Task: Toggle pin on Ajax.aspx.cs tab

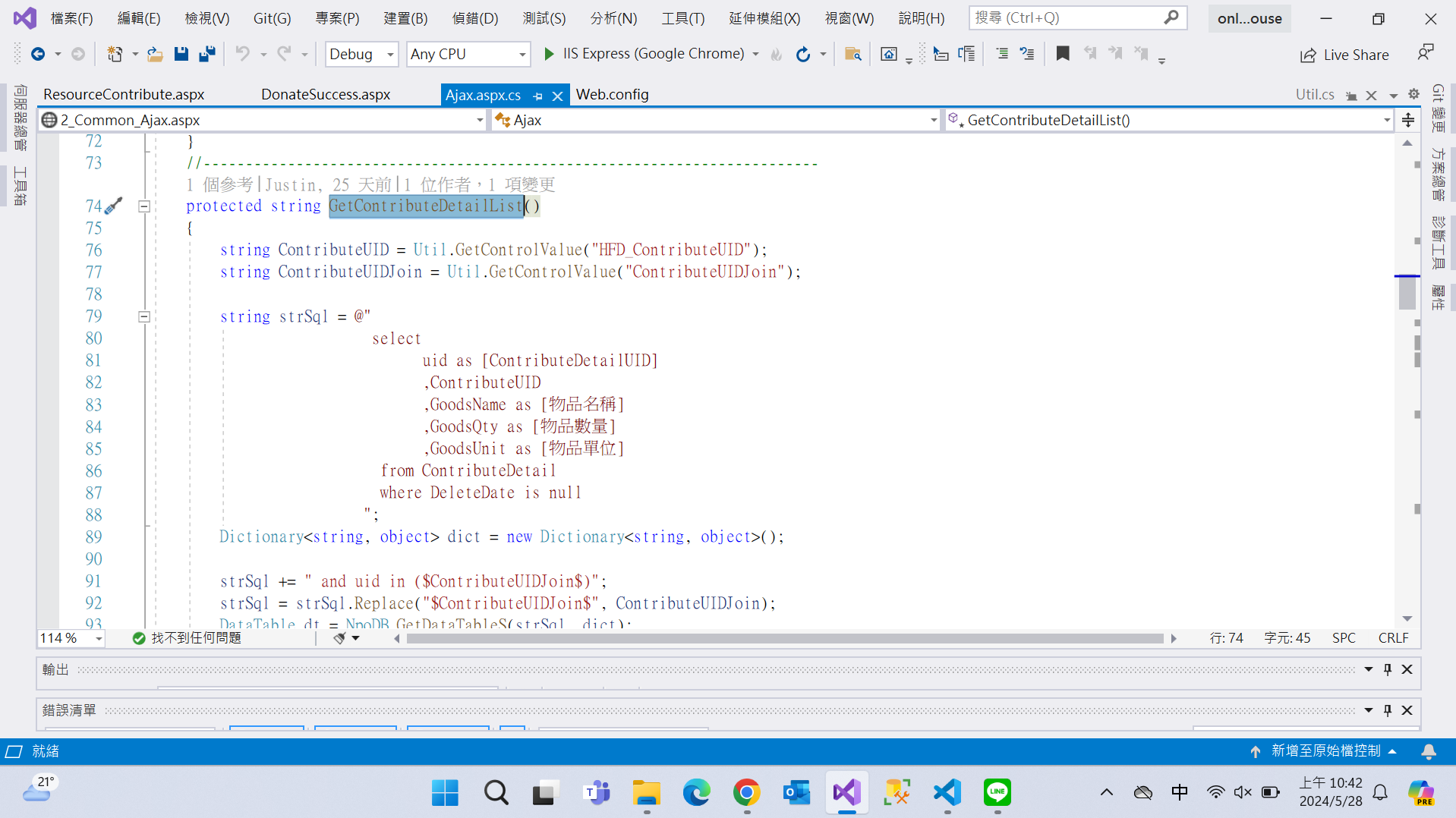Action: tap(538, 96)
